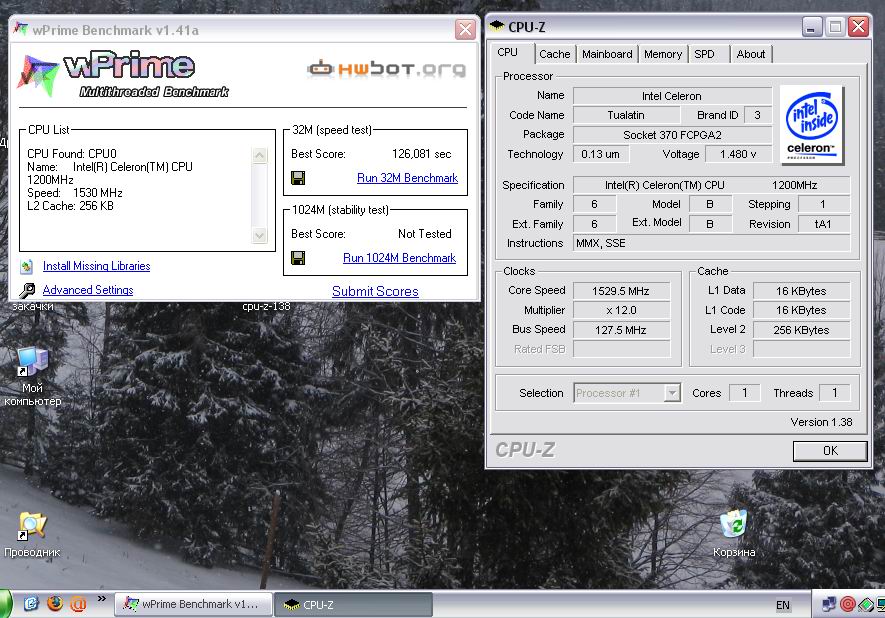Click the OK button in CPU-Z

[830, 451]
